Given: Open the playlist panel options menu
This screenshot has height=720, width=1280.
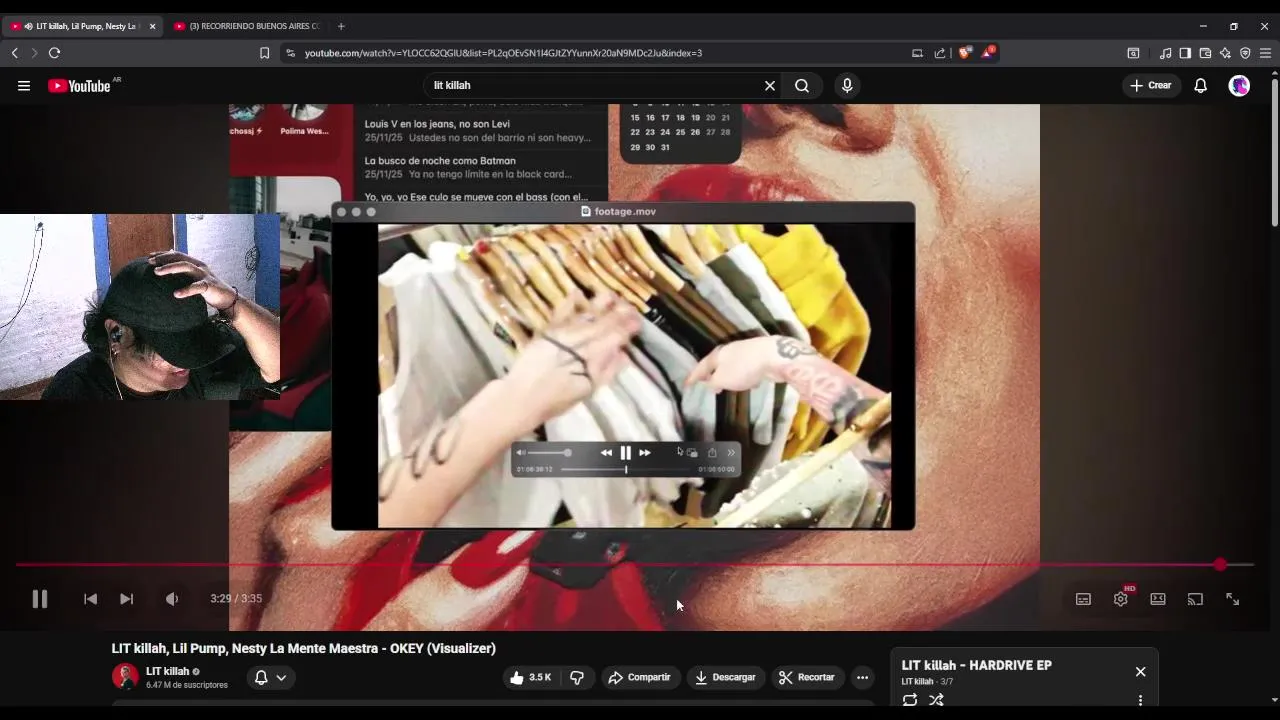Looking at the screenshot, I should [1140, 701].
